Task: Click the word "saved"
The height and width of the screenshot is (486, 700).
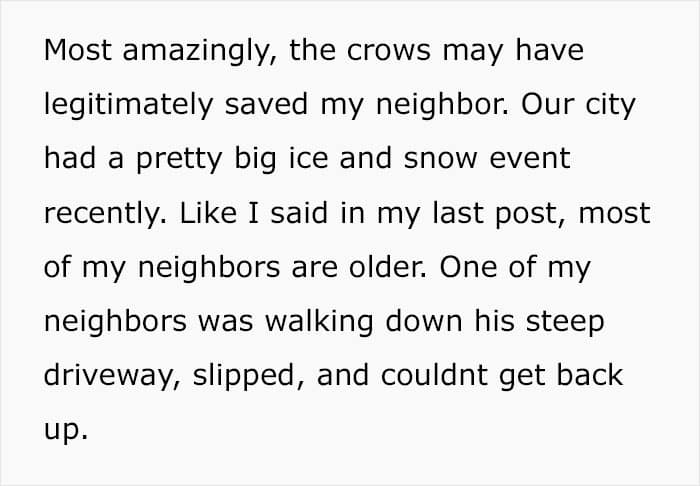Action: 266,104
